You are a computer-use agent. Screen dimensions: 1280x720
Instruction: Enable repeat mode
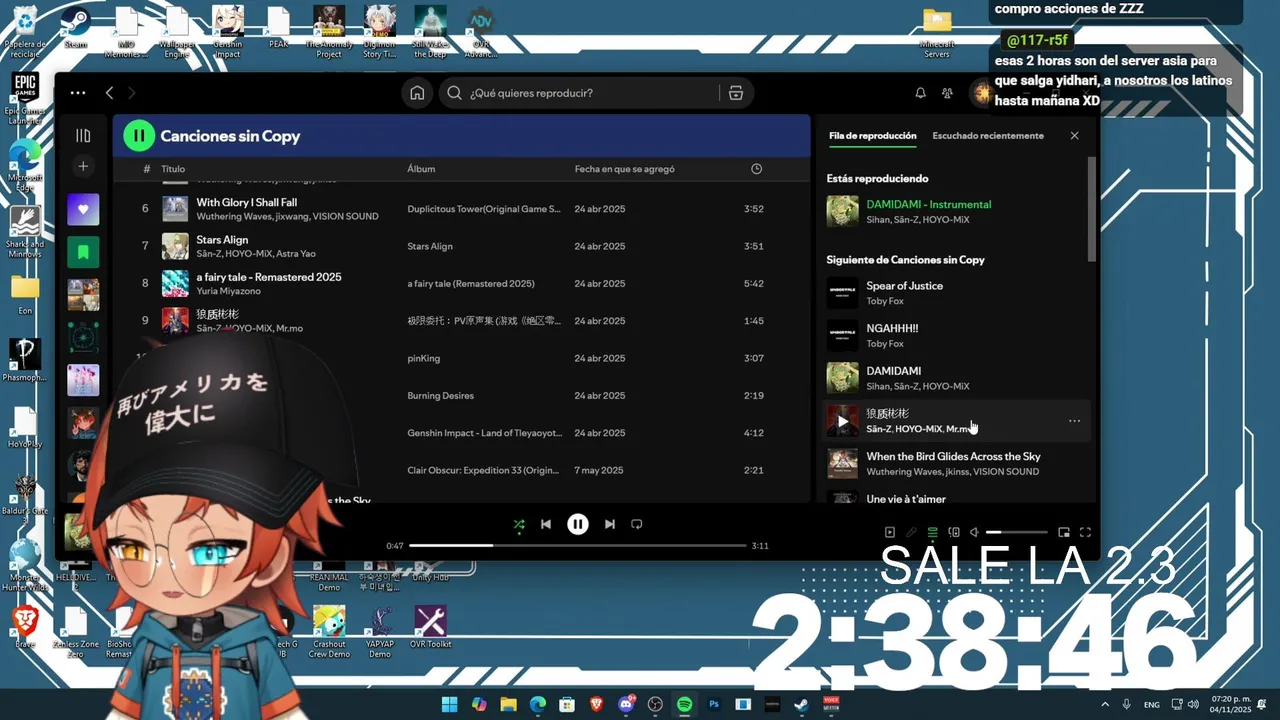tap(636, 524)
